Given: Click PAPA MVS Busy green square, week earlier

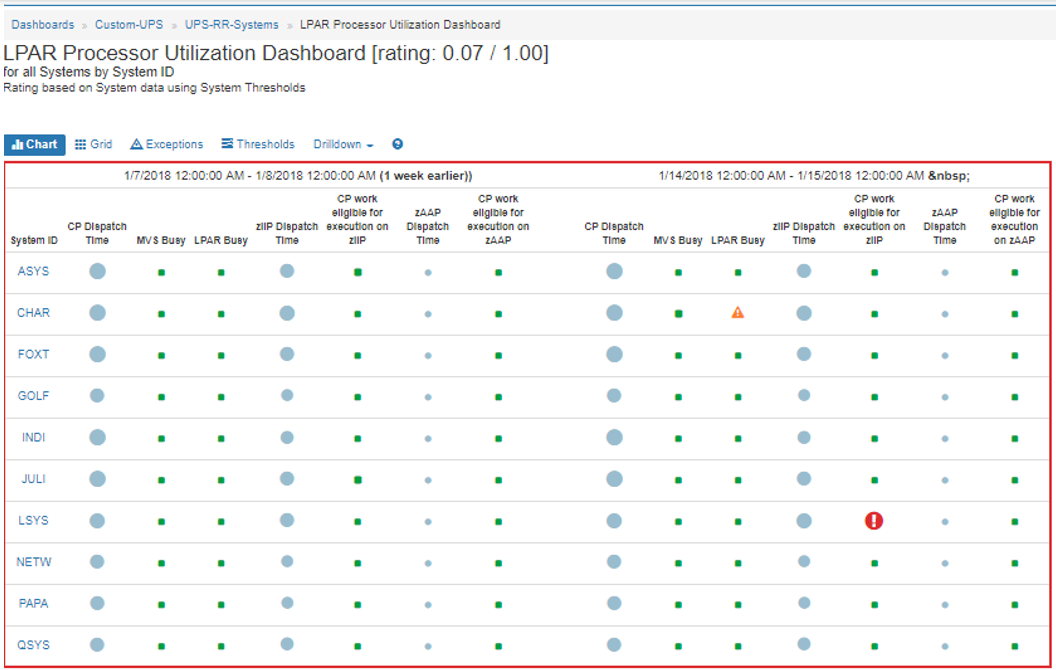Looking at the screenshot, I should point(162,605).
